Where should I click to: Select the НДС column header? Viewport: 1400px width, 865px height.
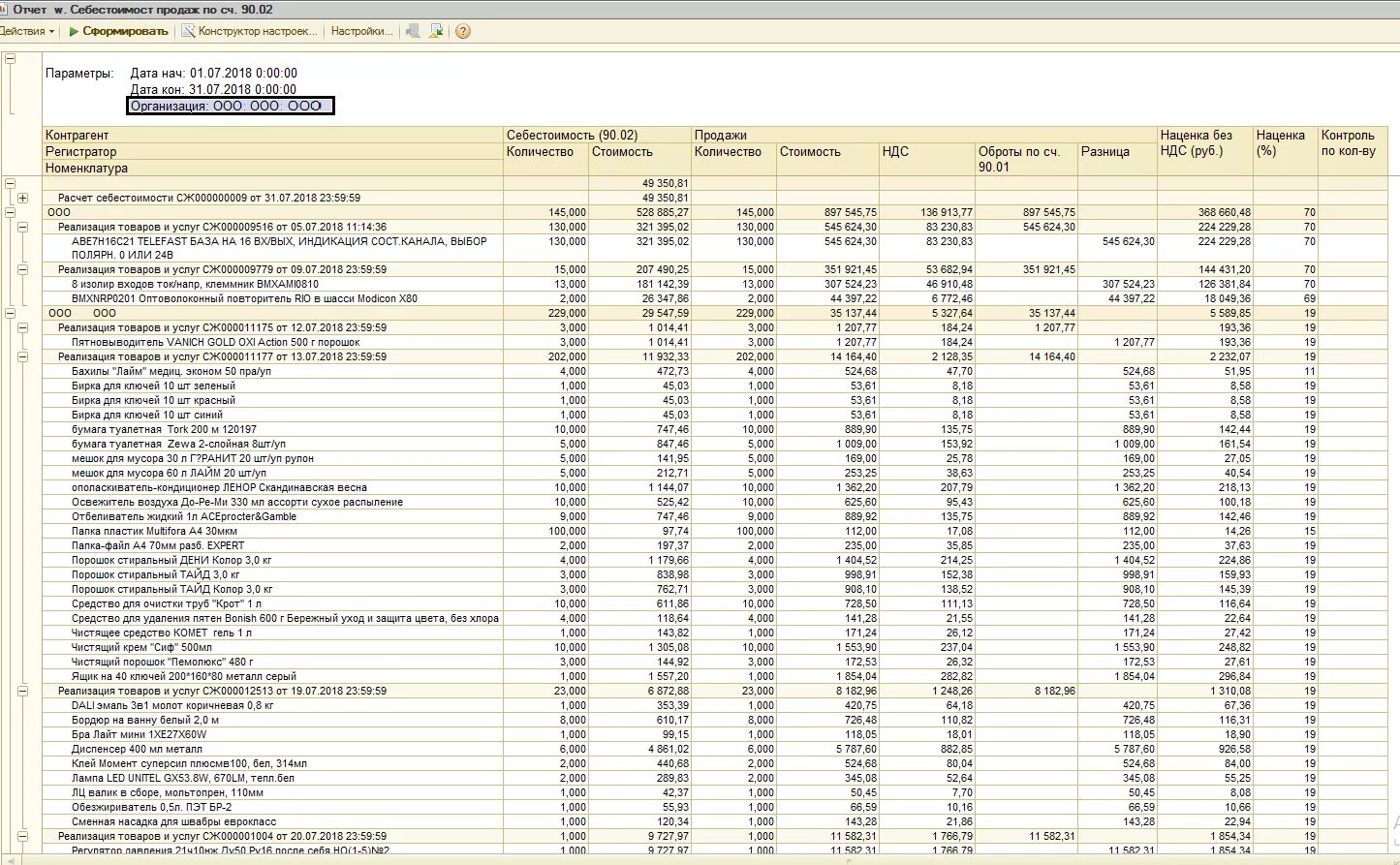pyautogui.click(x=927, y=160)
